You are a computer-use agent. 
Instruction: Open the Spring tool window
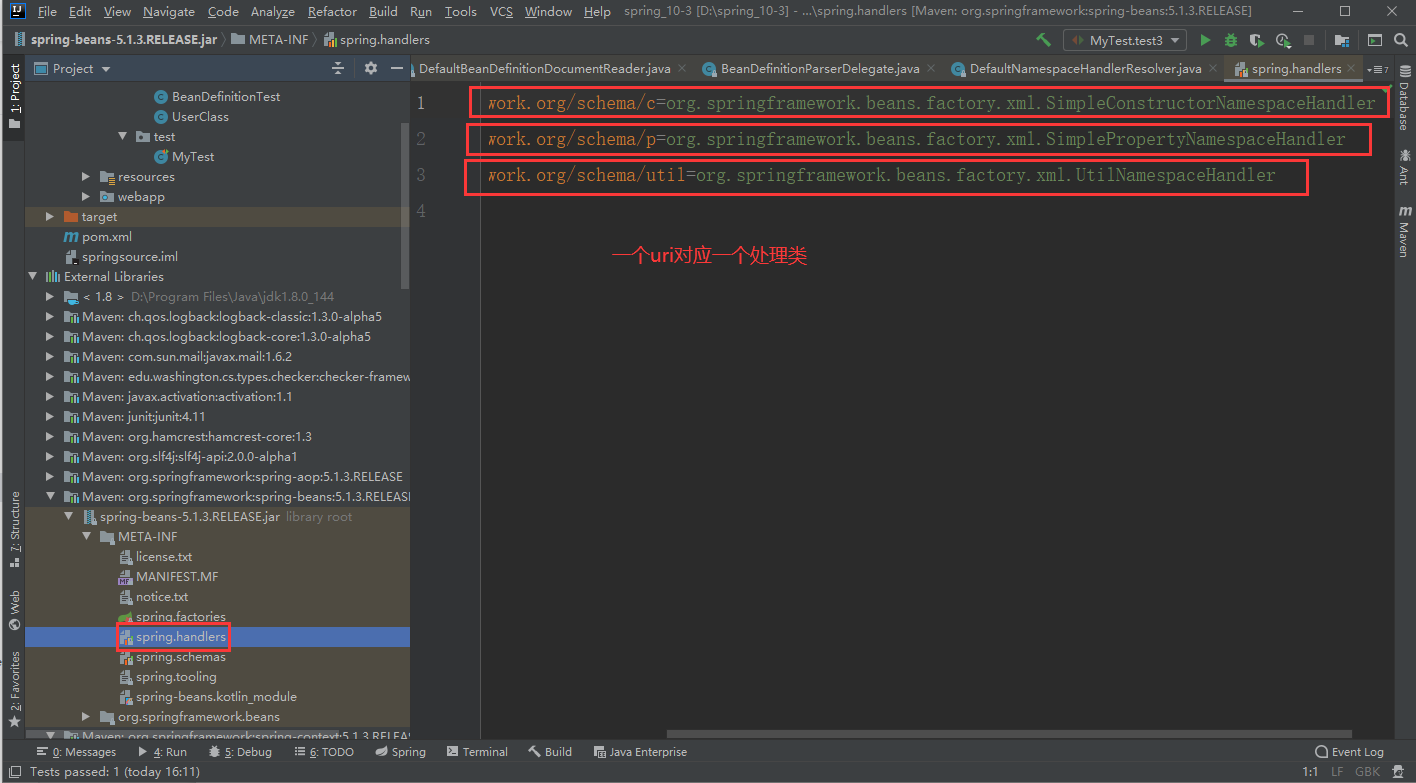coord(401,752)
